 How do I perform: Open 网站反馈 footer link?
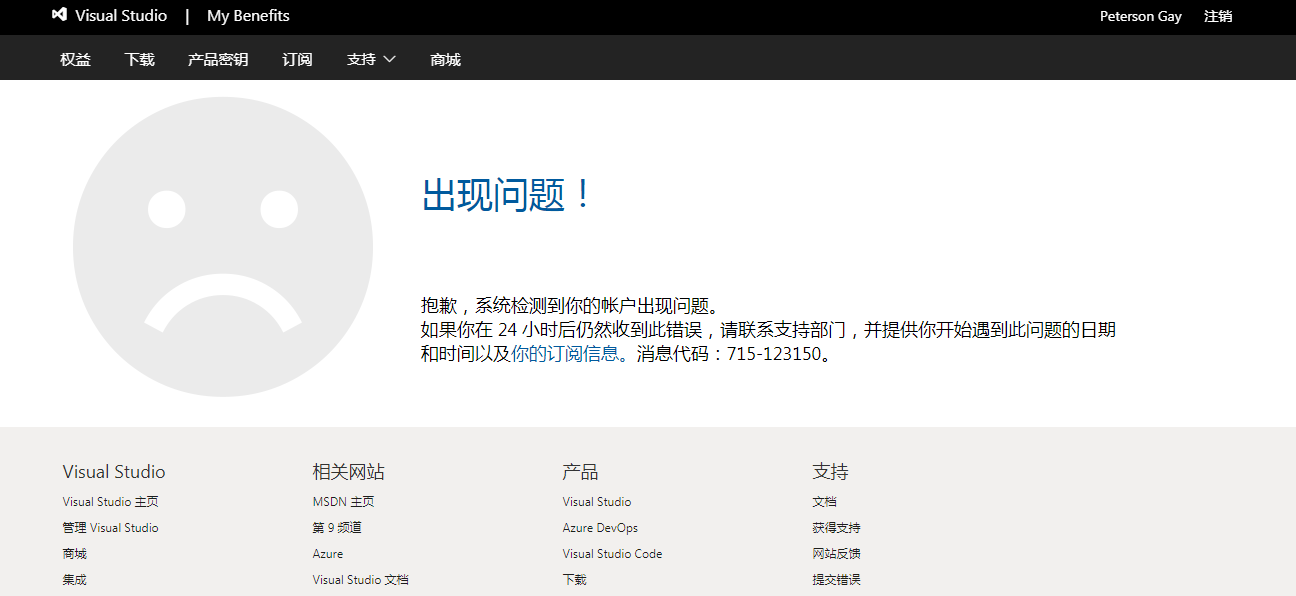tap(836, 554)
